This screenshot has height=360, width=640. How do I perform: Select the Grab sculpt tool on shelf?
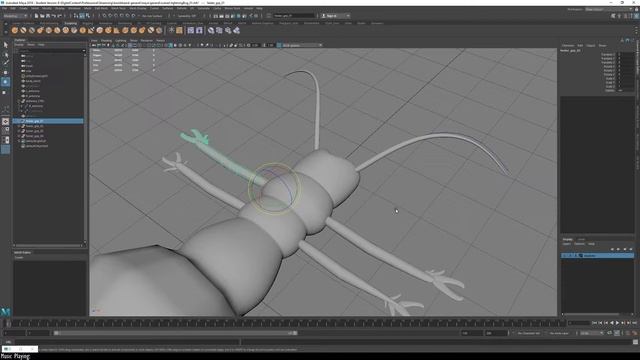pyautogui.click(x=40, y=30)
